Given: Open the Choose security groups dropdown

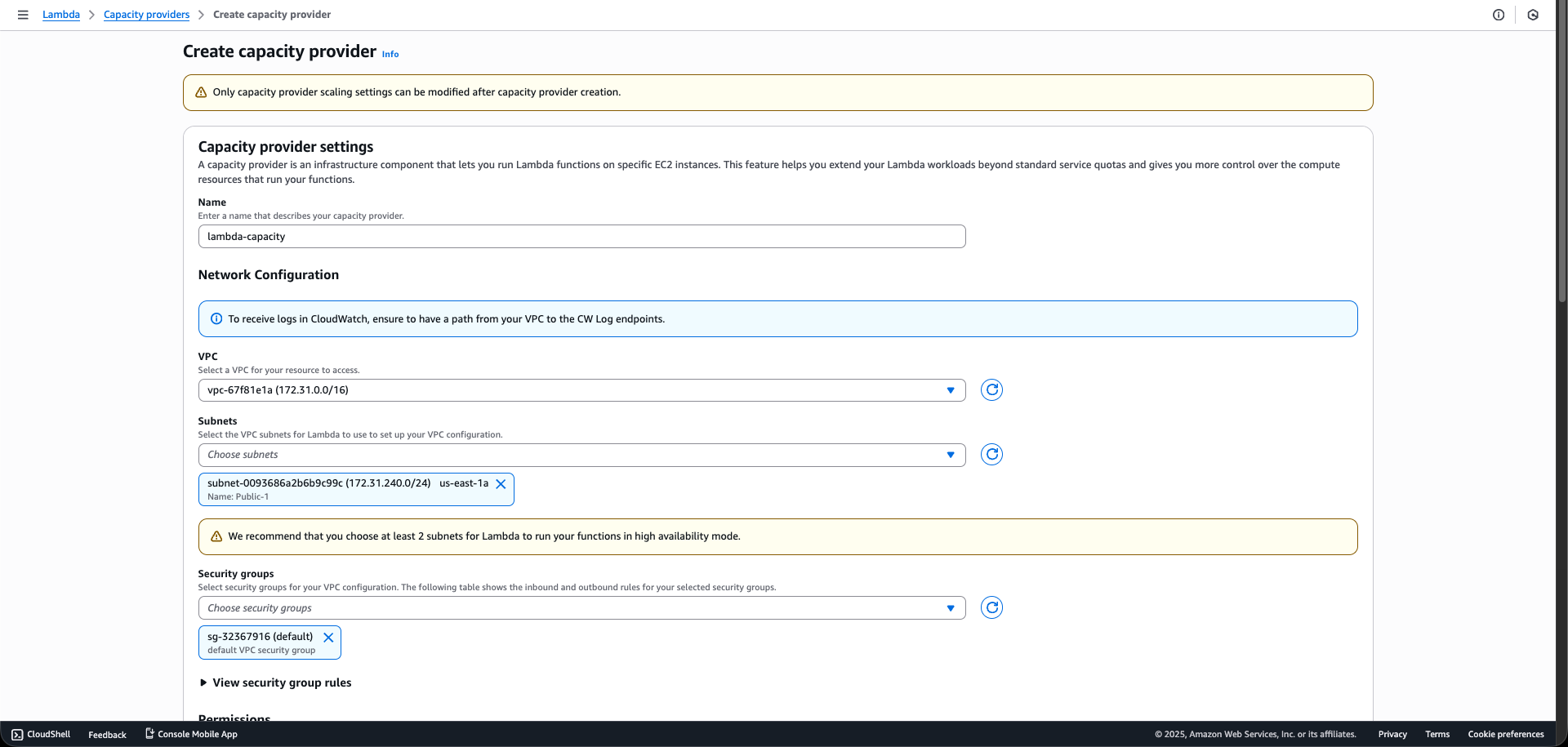Looking at the screenshot, I should click(950, 607).
